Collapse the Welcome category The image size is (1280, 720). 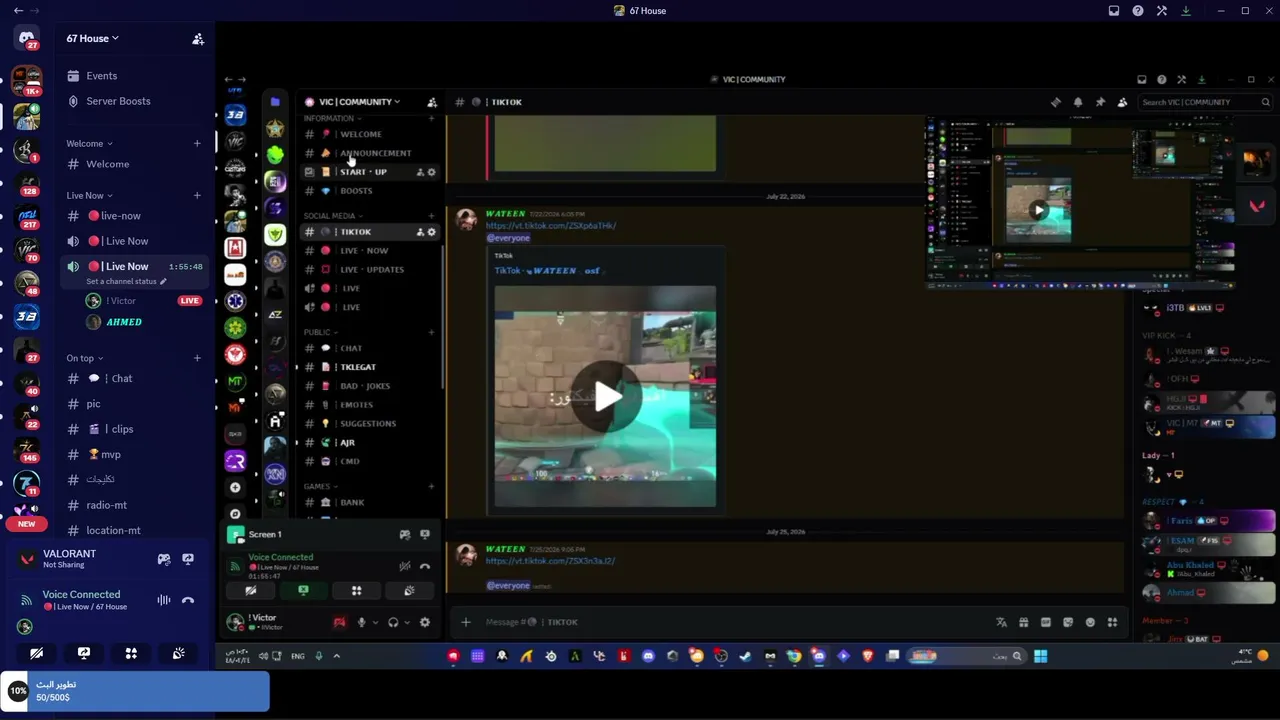89,144
